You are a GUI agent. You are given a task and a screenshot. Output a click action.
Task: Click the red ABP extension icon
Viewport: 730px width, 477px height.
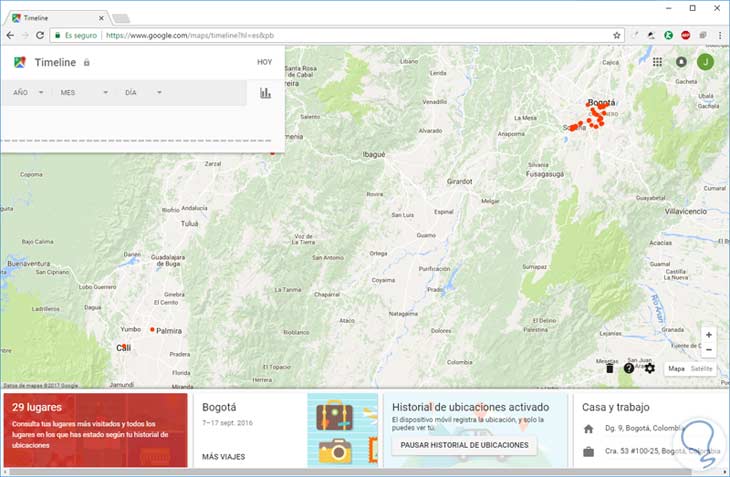686,35
